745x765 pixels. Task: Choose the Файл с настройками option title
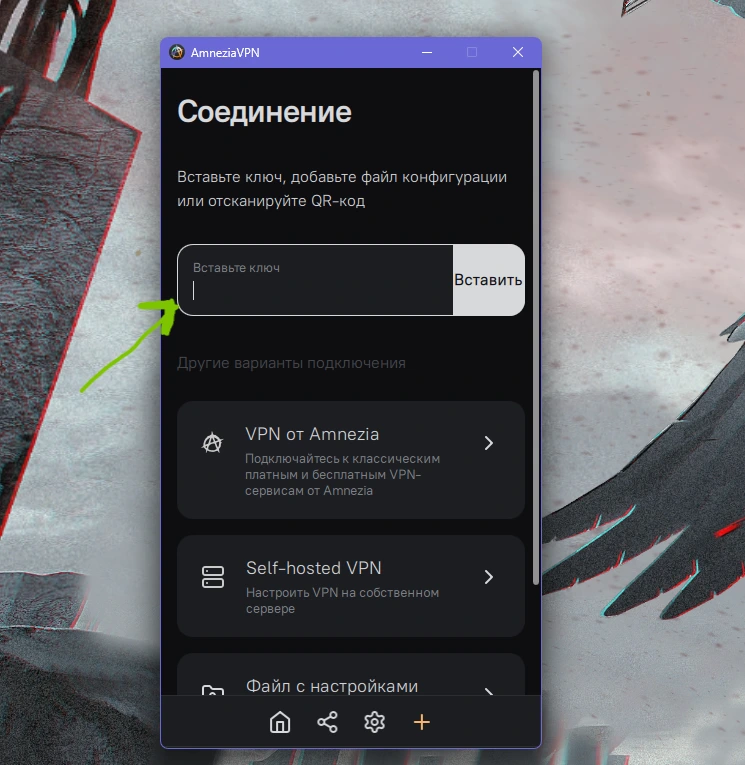point(332,687)
